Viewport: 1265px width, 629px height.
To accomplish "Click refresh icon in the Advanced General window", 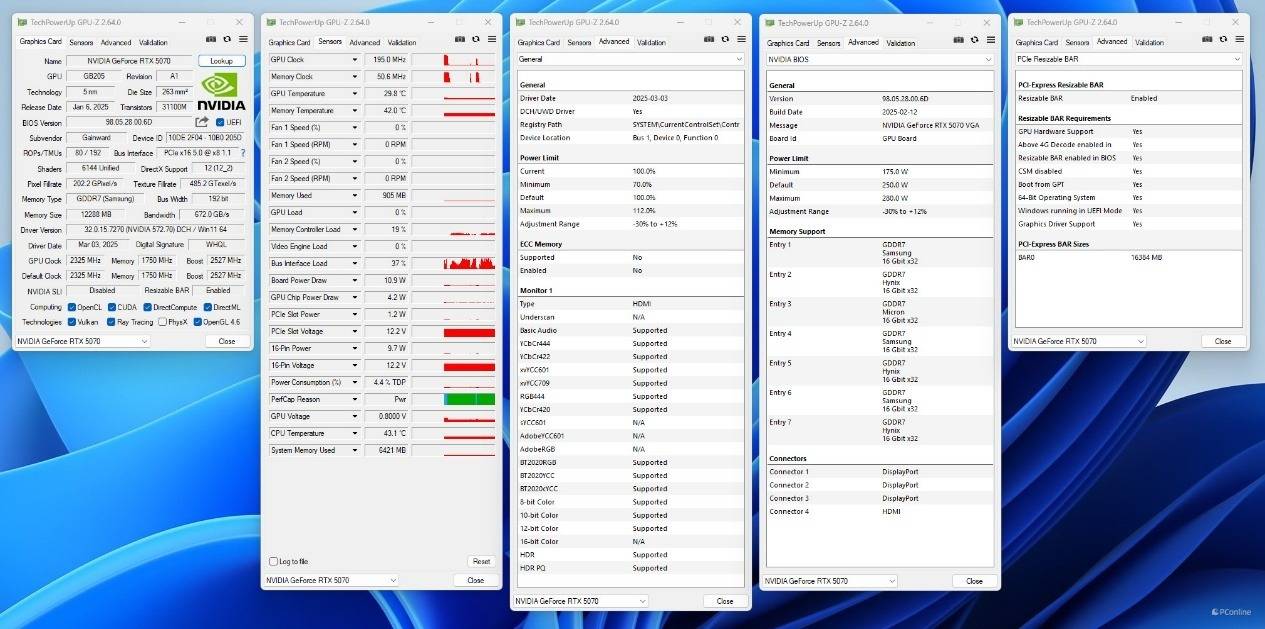I will (x=725, y=39).
